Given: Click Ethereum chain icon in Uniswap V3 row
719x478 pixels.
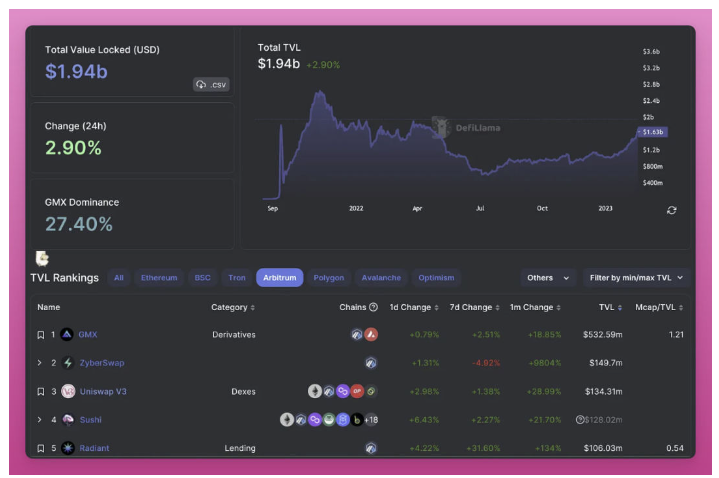Looking at the screenshot, I should pos(315,391).
